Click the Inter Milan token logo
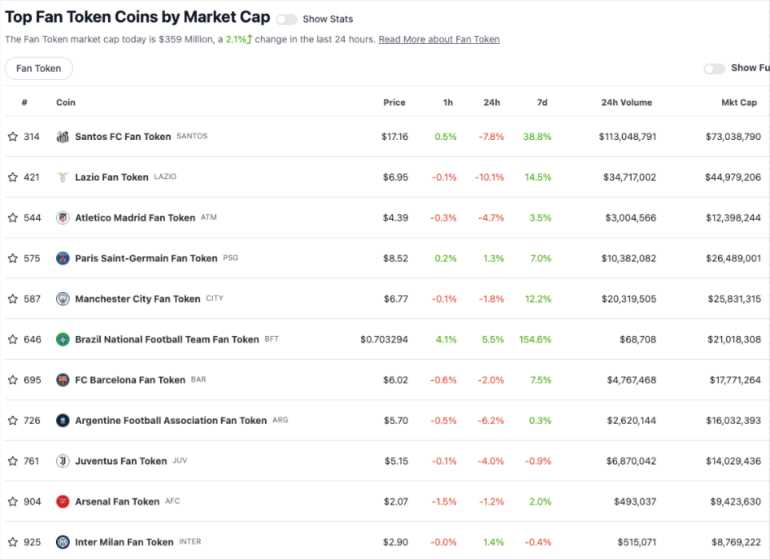 click(63, 542)
